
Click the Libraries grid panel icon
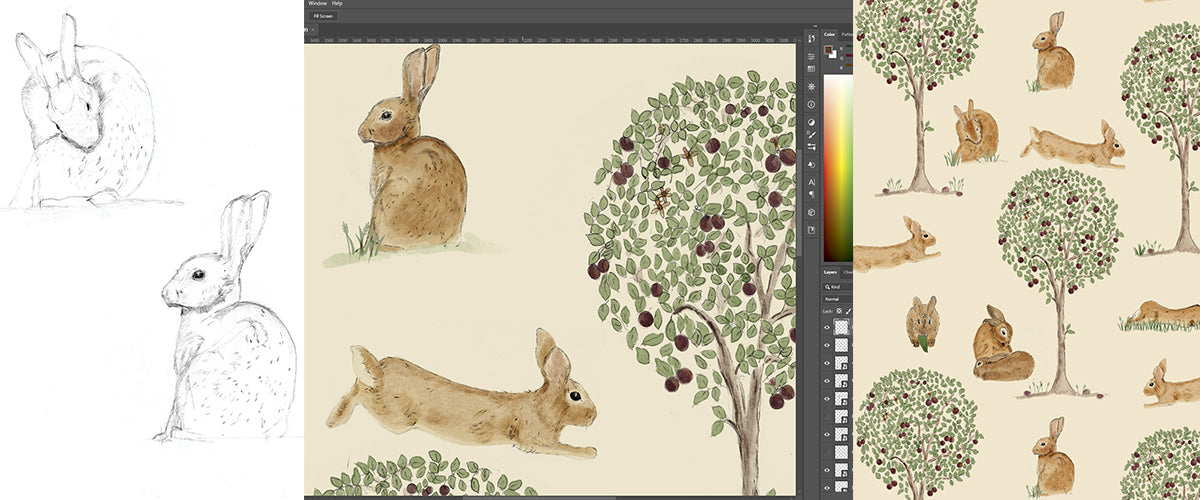pos(811,69)
